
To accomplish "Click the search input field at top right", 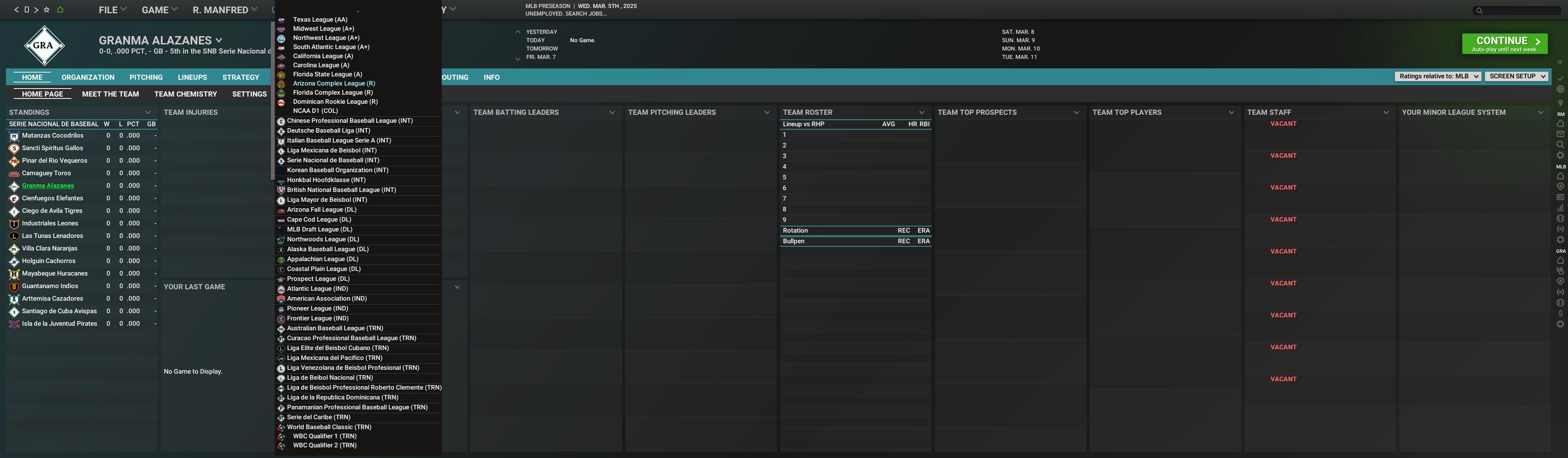I will coord(1519,10).
